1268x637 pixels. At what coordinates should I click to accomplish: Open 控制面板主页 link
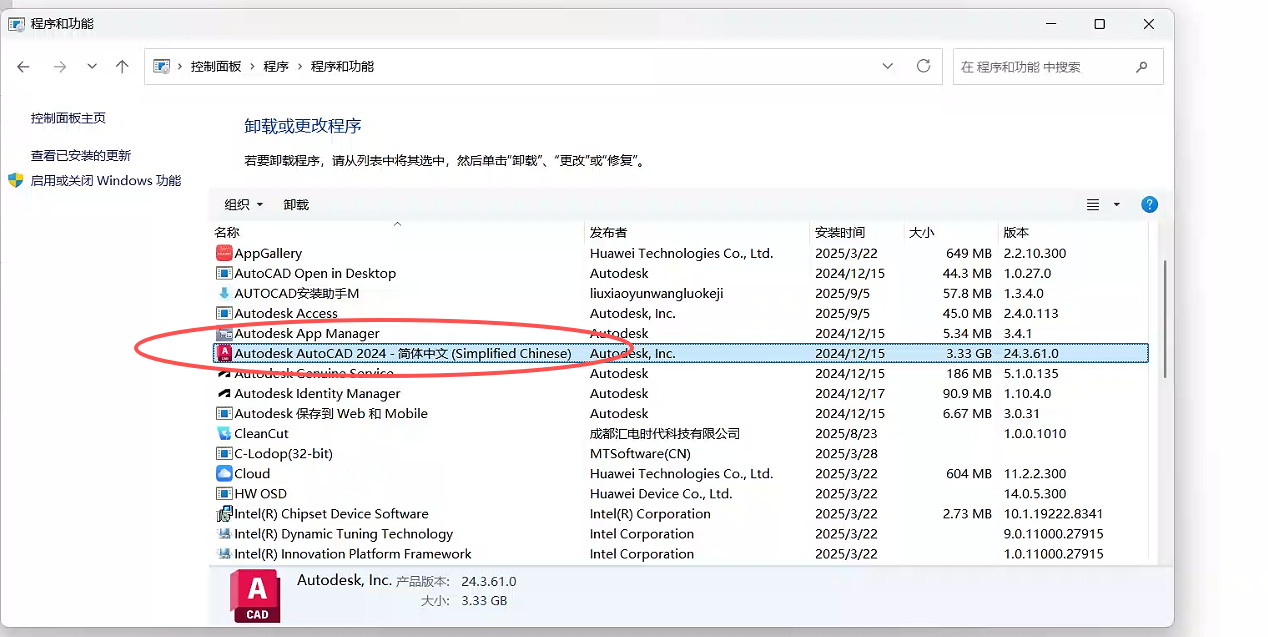coord(68,118)
